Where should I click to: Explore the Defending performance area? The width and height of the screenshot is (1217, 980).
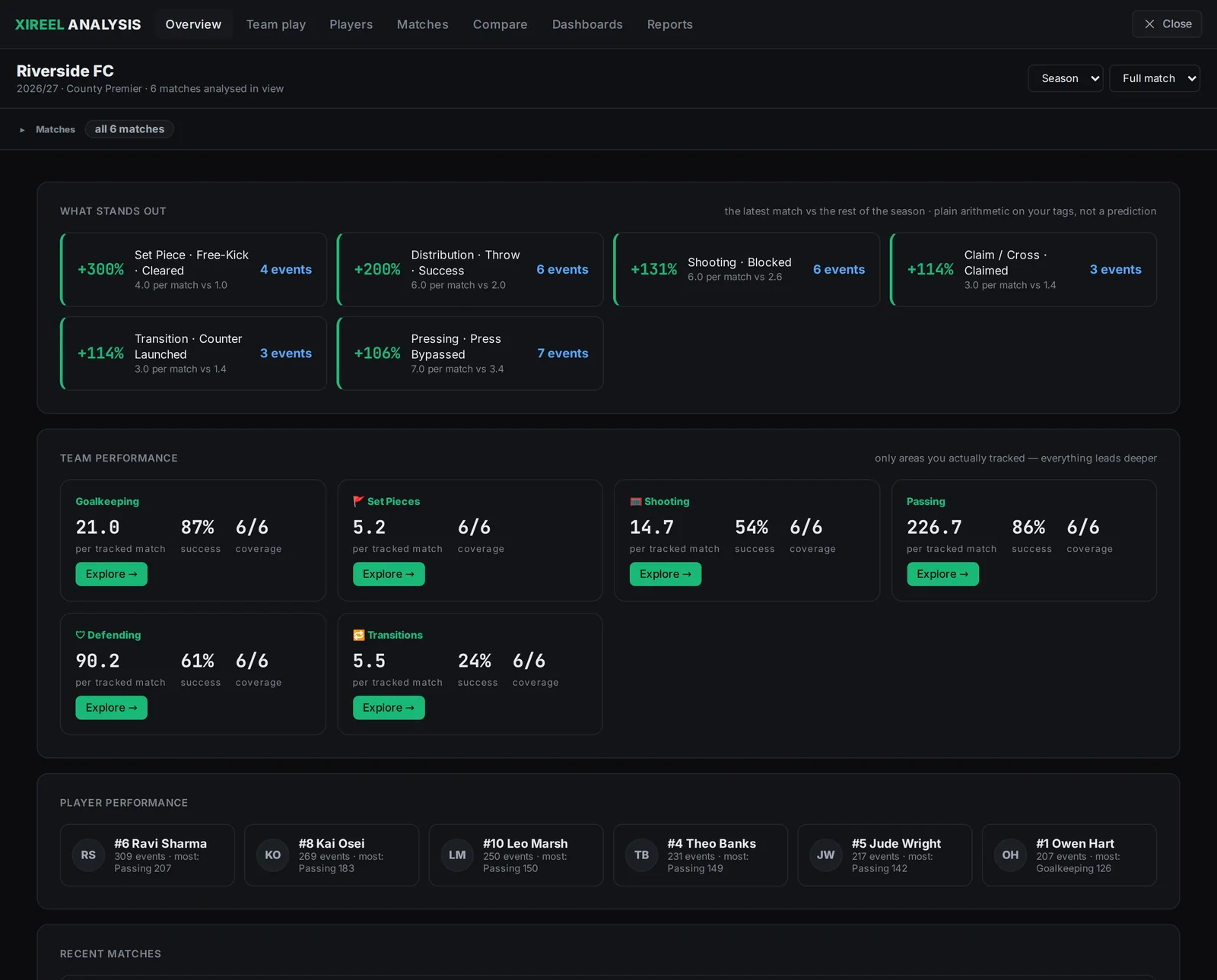pos(111,708)
